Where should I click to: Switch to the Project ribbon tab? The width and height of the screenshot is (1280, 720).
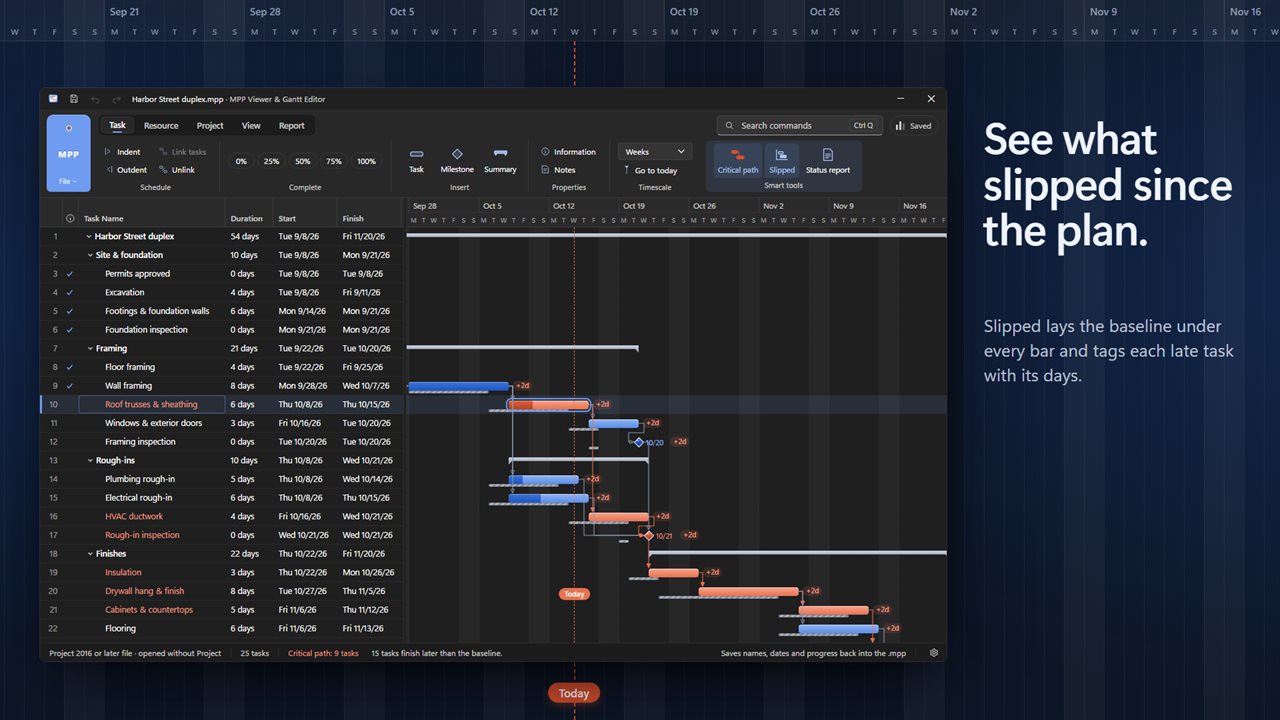click(210, 126)
